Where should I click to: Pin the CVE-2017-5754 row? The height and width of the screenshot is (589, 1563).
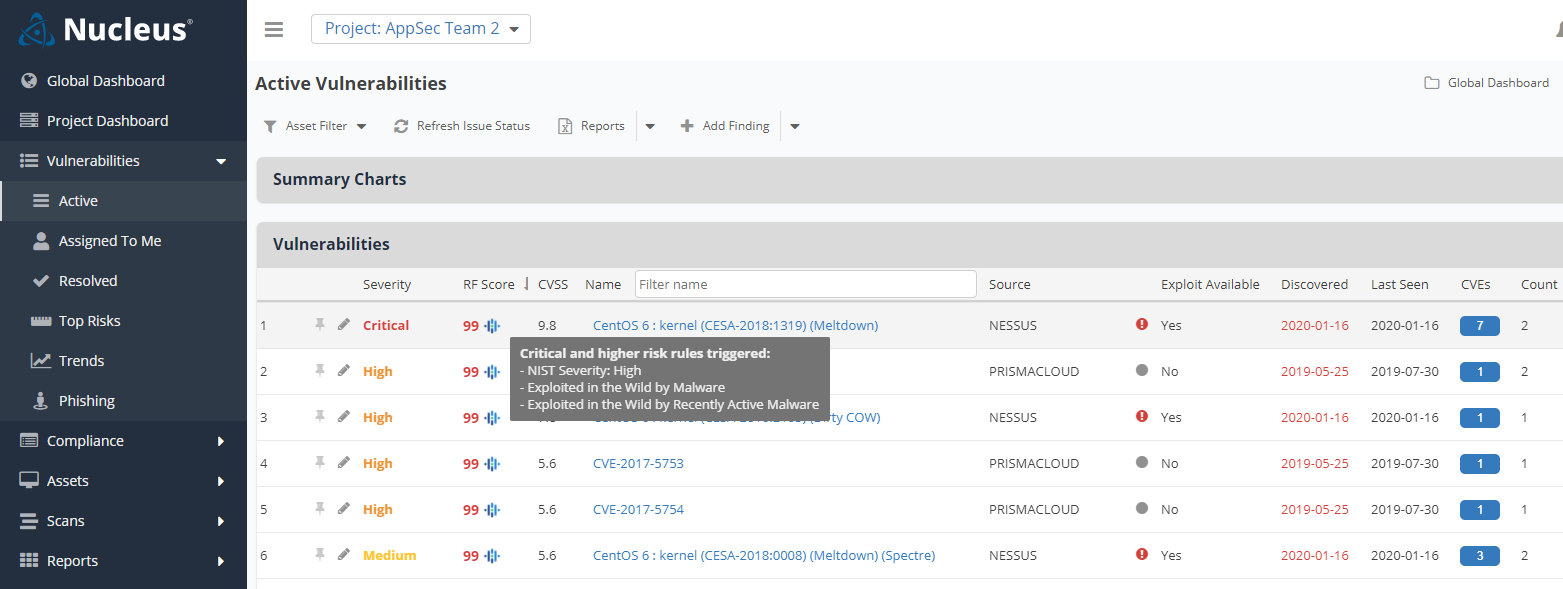[320, 509]
